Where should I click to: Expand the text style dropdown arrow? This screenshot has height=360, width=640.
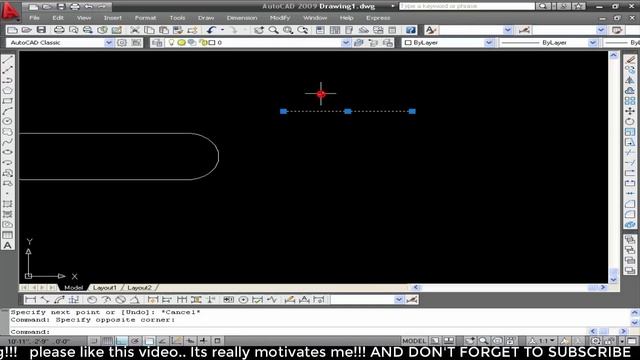[508, 30]
